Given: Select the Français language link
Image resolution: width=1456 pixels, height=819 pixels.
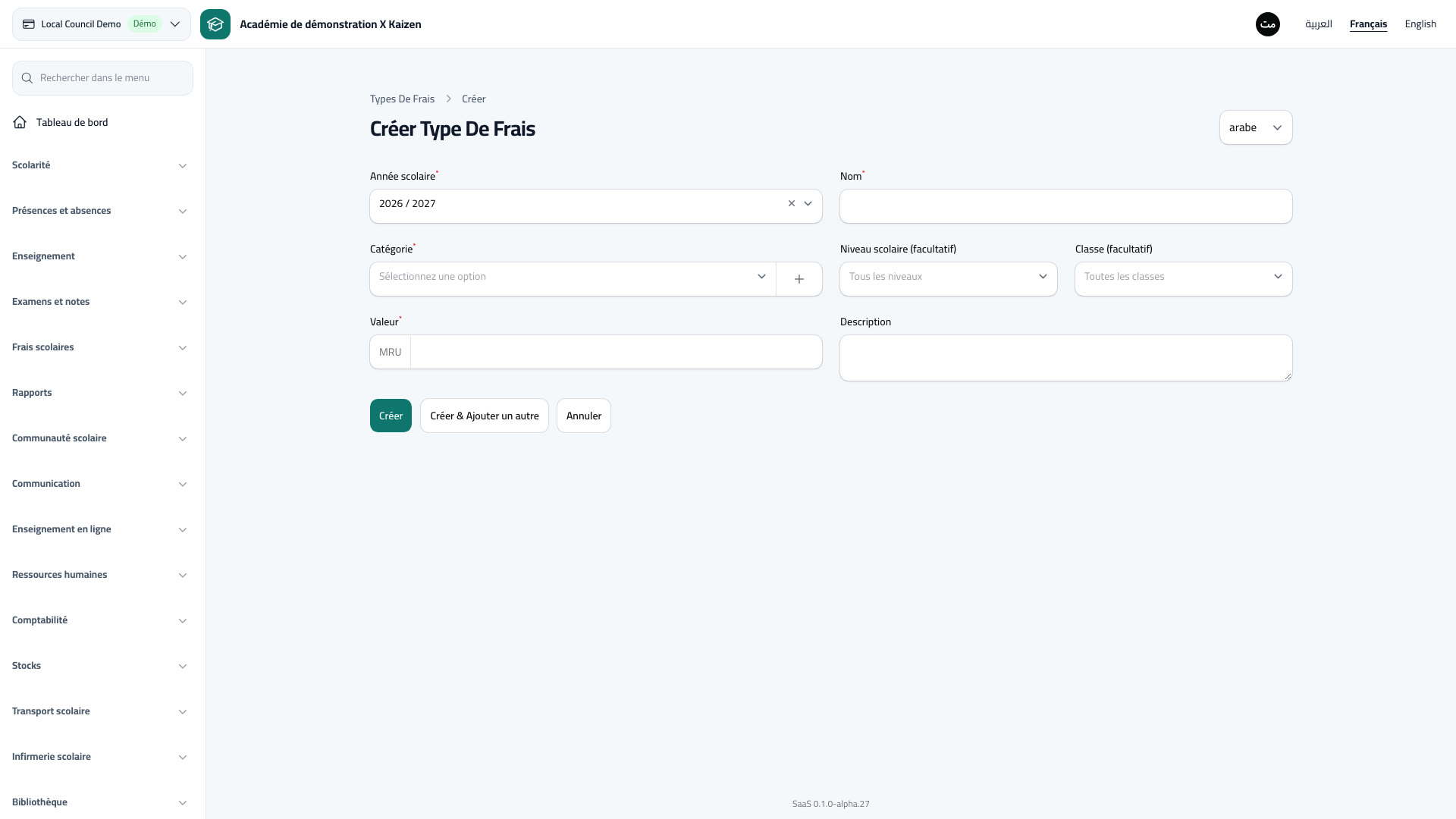Looking at the screenshot, I should tap(1368, 24).
